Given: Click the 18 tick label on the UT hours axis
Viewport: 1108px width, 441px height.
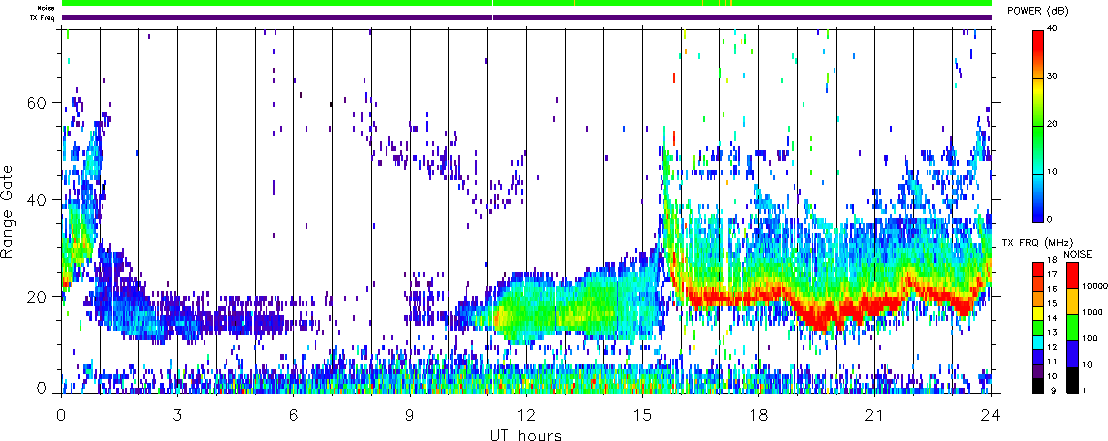Looking at the screenshot, I should (758, 415).
